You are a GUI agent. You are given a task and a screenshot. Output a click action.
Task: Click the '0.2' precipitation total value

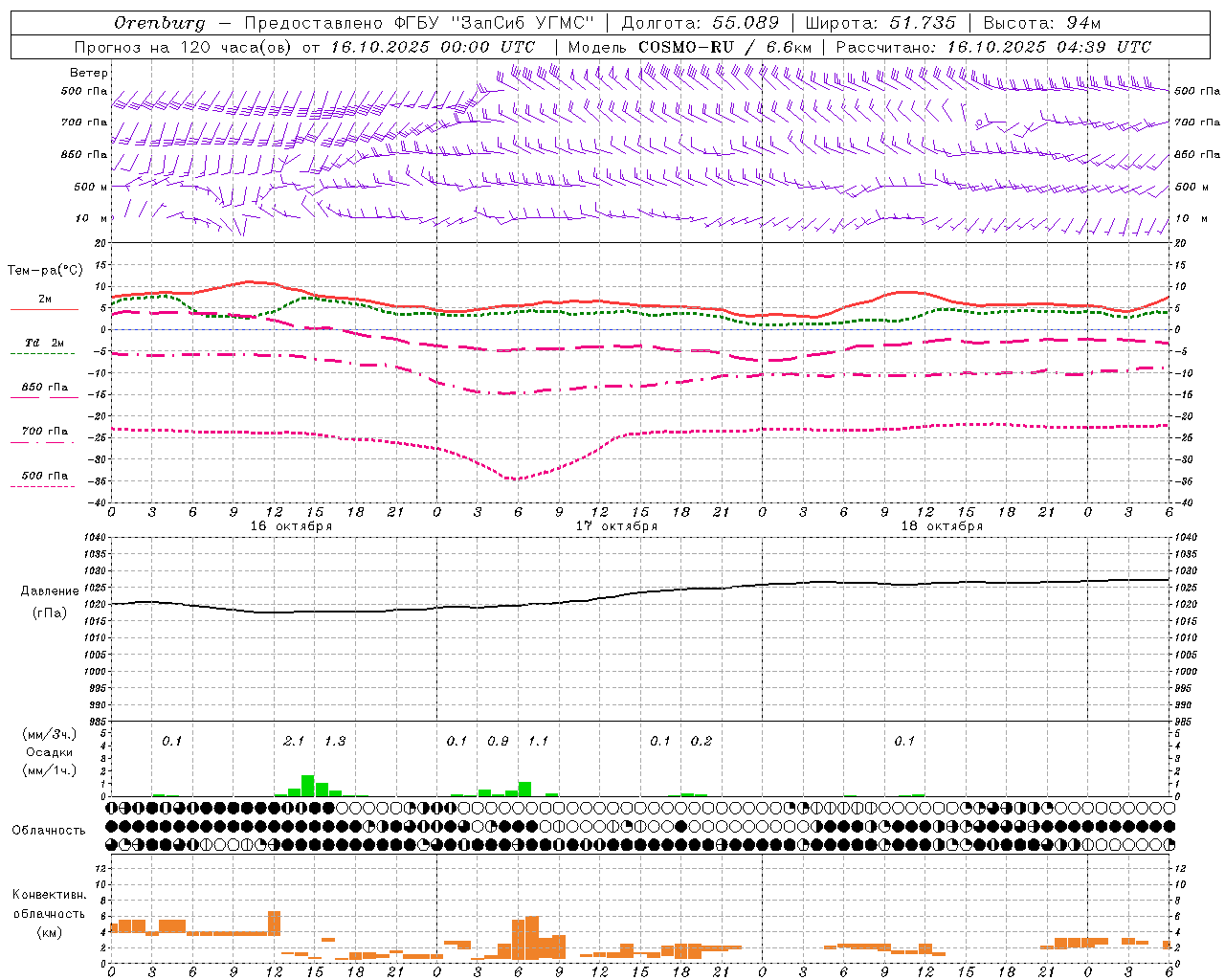(702, 741)
